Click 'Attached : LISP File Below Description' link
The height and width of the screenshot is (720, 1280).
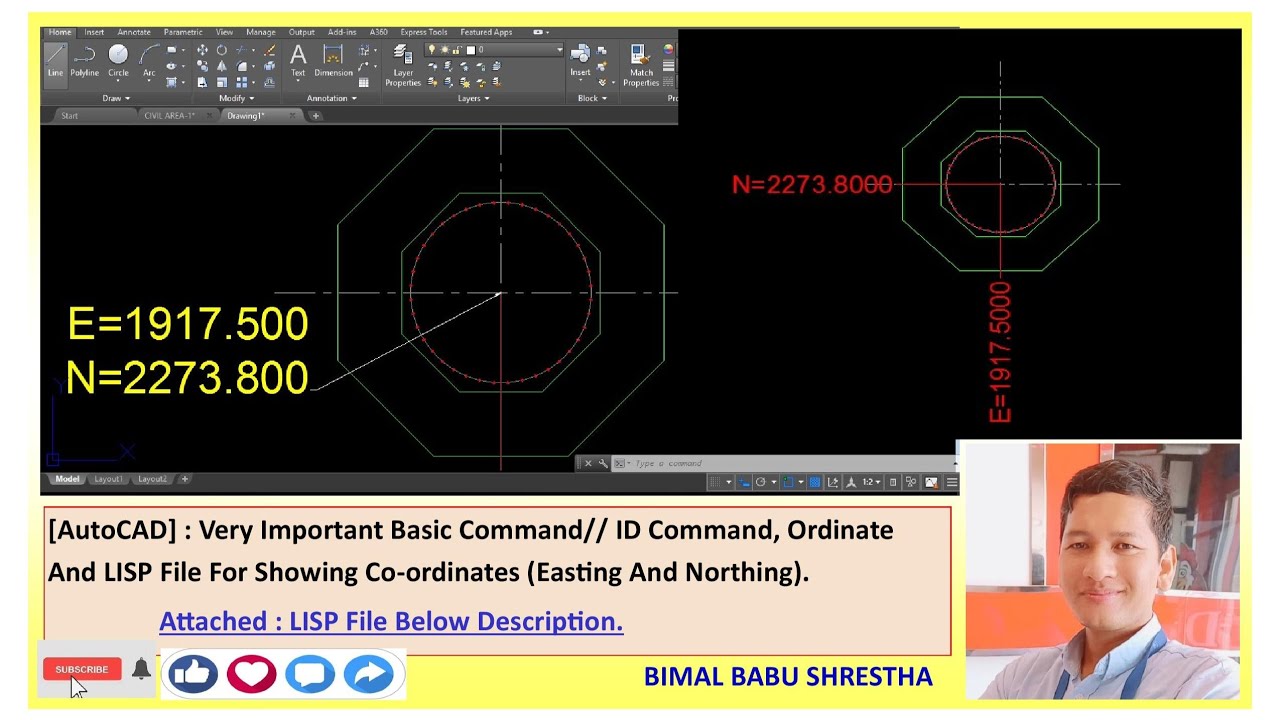tap(391, 621)
